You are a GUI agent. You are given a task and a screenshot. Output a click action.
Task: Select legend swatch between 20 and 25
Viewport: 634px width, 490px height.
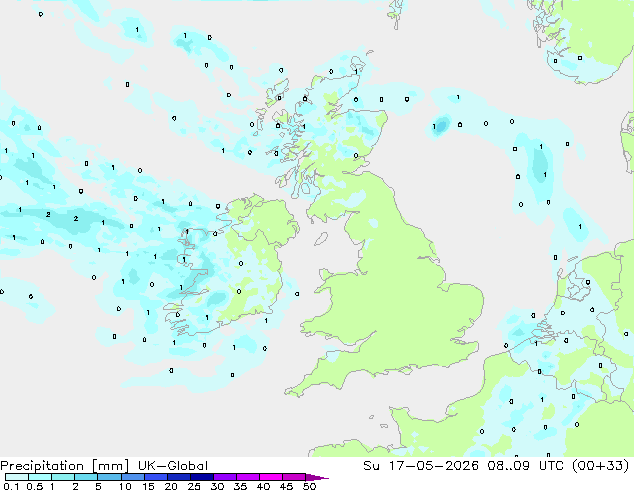[x=178, y=477]
